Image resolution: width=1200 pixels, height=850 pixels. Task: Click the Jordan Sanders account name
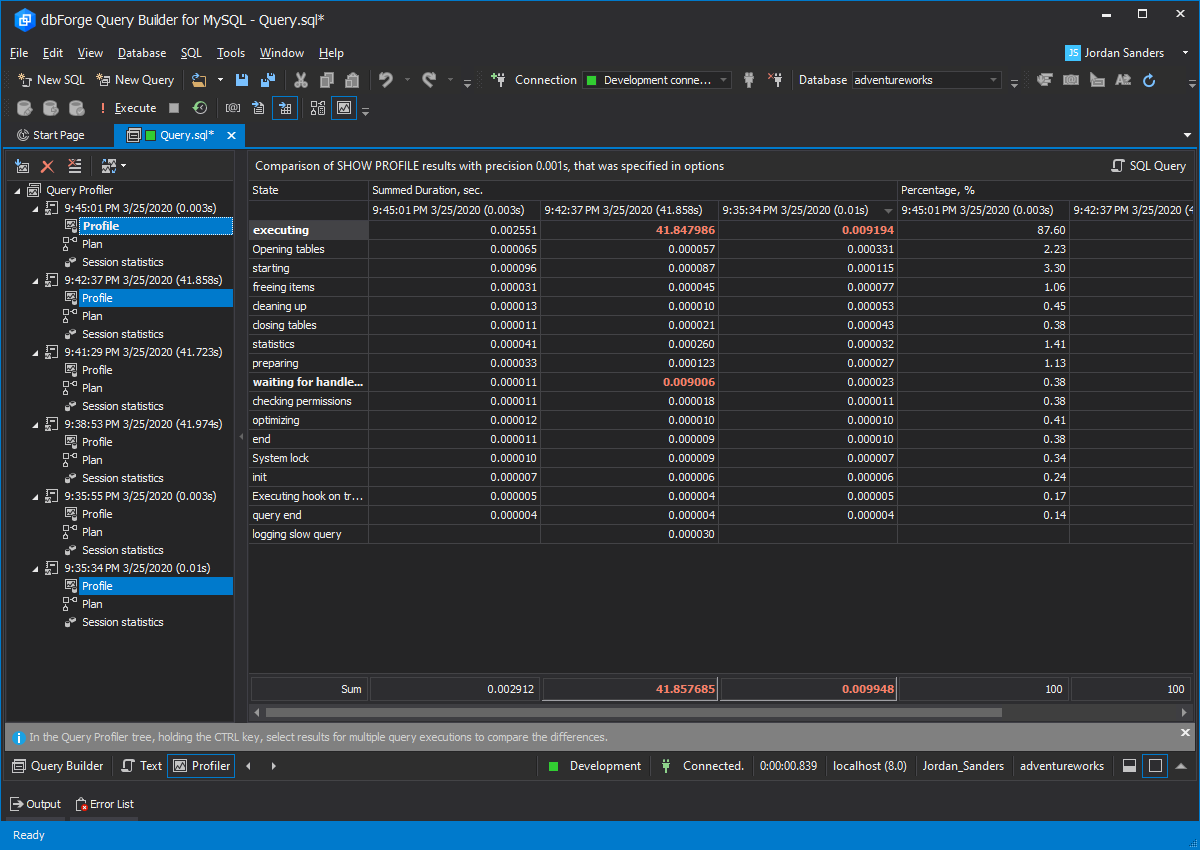click(x=1125, y=53)
